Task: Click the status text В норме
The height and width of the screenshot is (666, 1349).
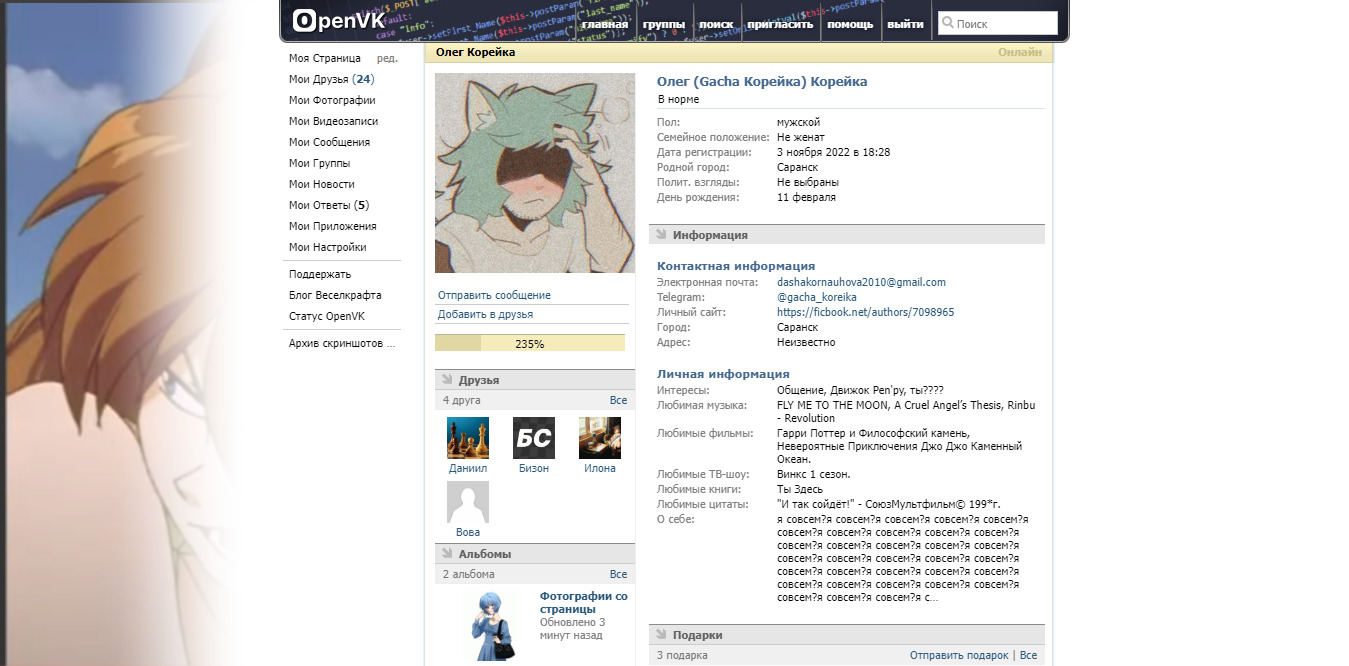Action: click(678, 99)
